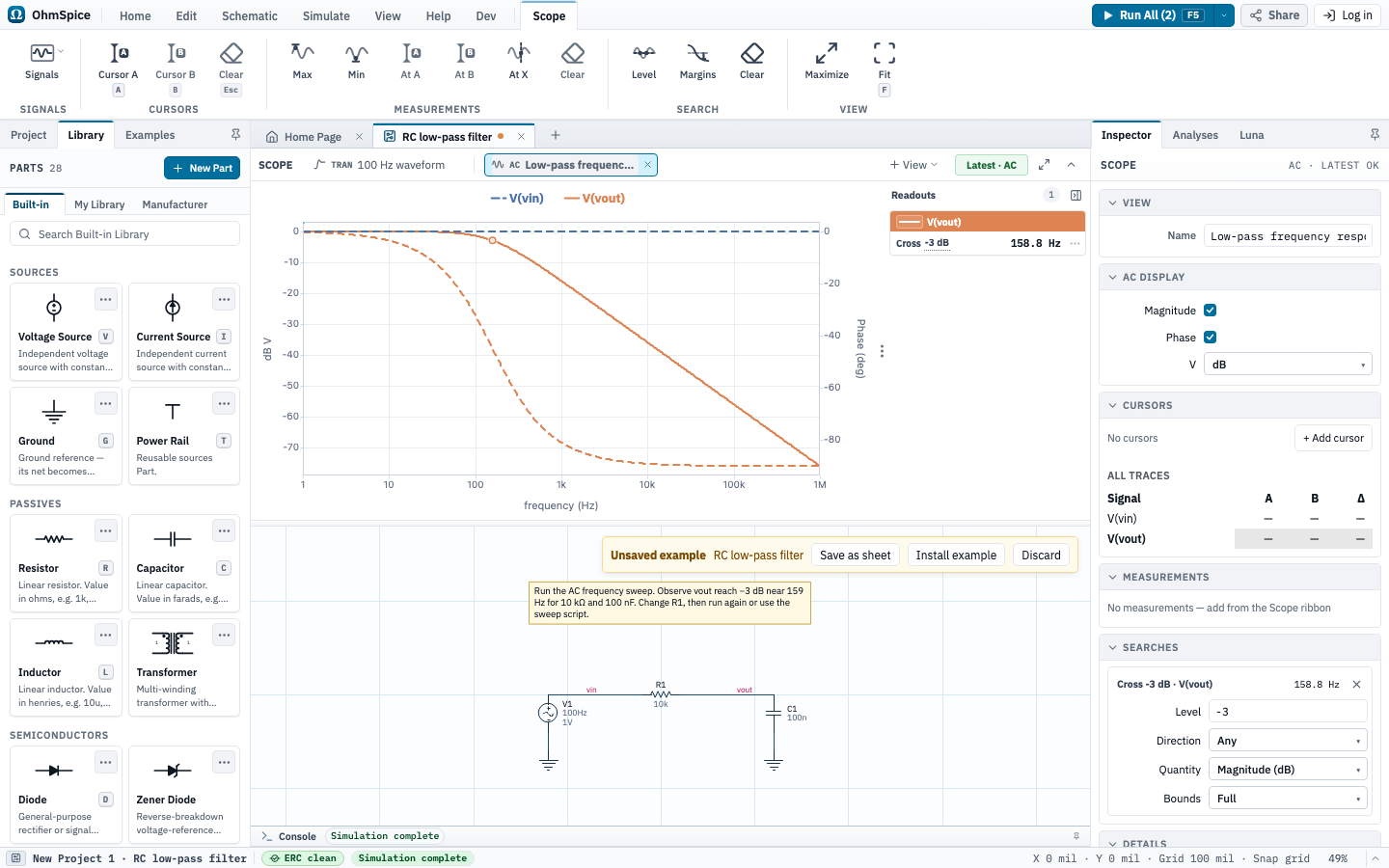
Task: Add a Max measurement
Action: click(303, 62)
